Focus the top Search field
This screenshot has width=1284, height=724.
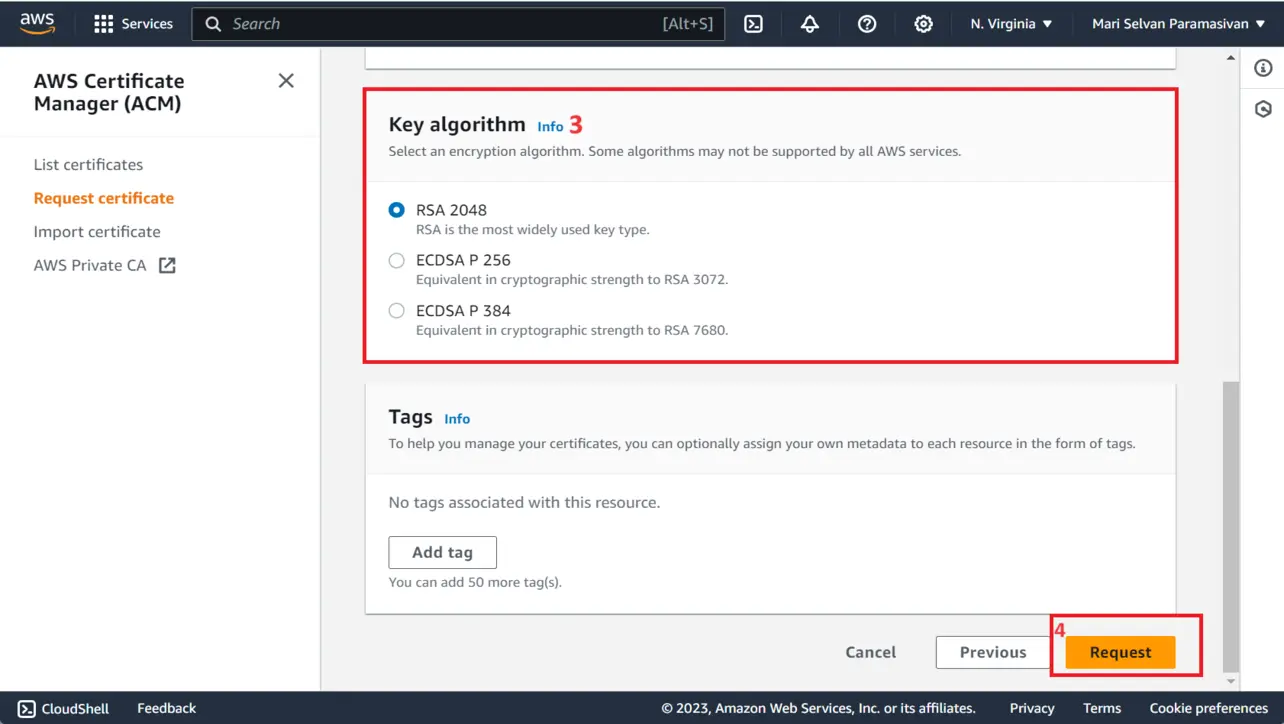point(458,24)
